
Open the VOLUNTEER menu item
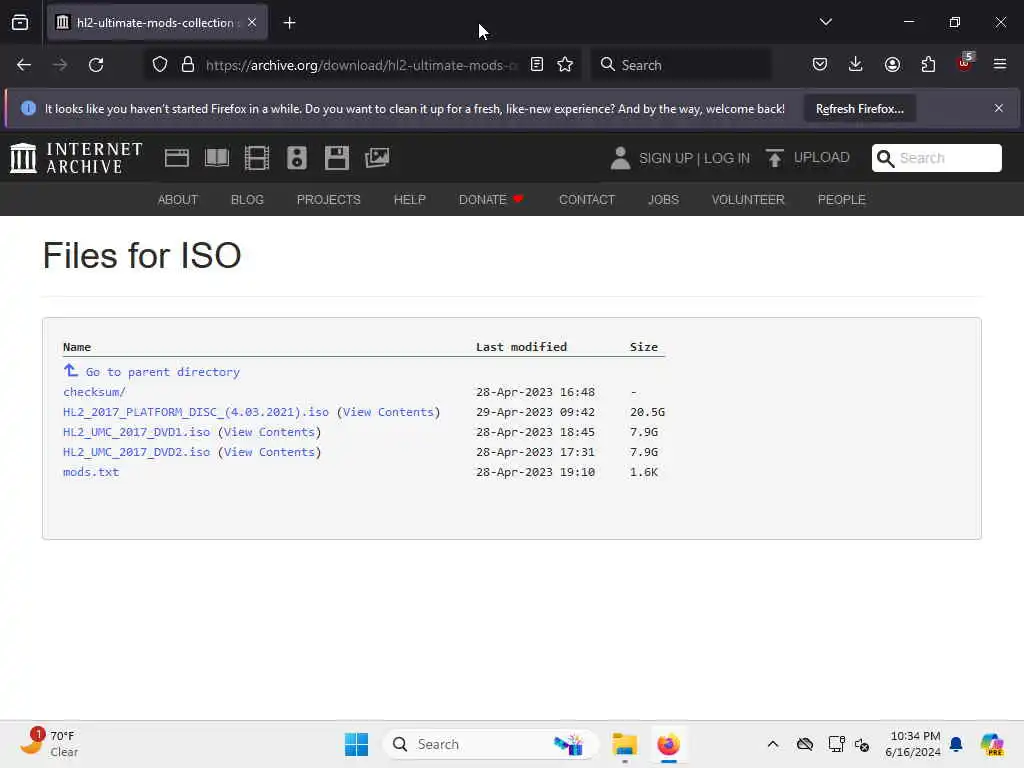pyautogui.click(x=748, y=200)
